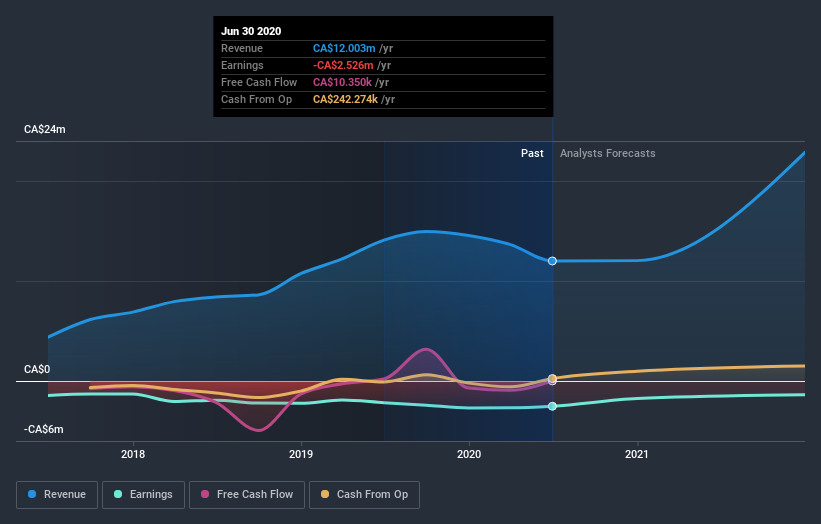The width and height of the screenshot is (821, 524).
Task: Click the Jun 30 2020 tooltip date
Action: tap(251, 31)
